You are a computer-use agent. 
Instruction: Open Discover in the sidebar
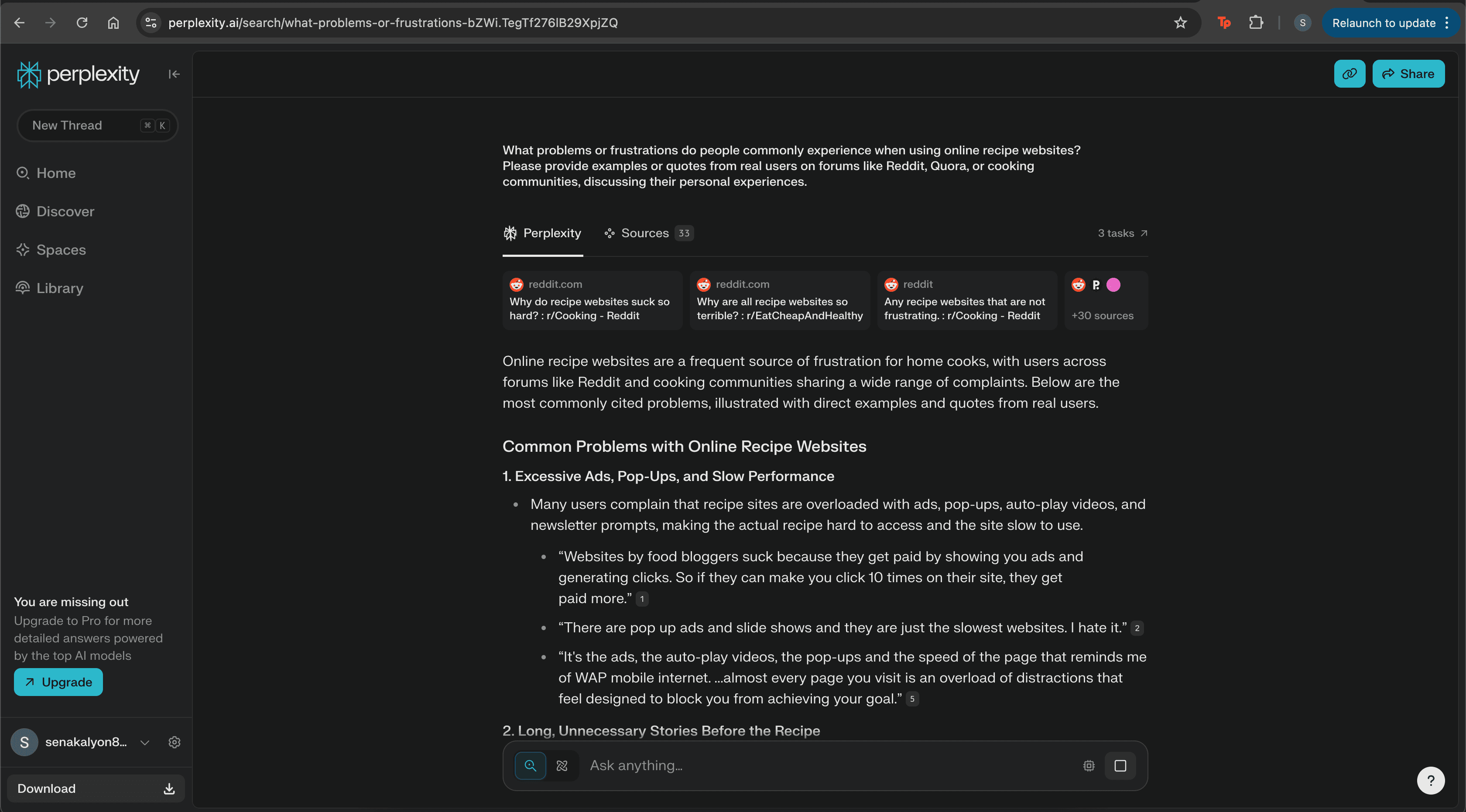(65, 212)
